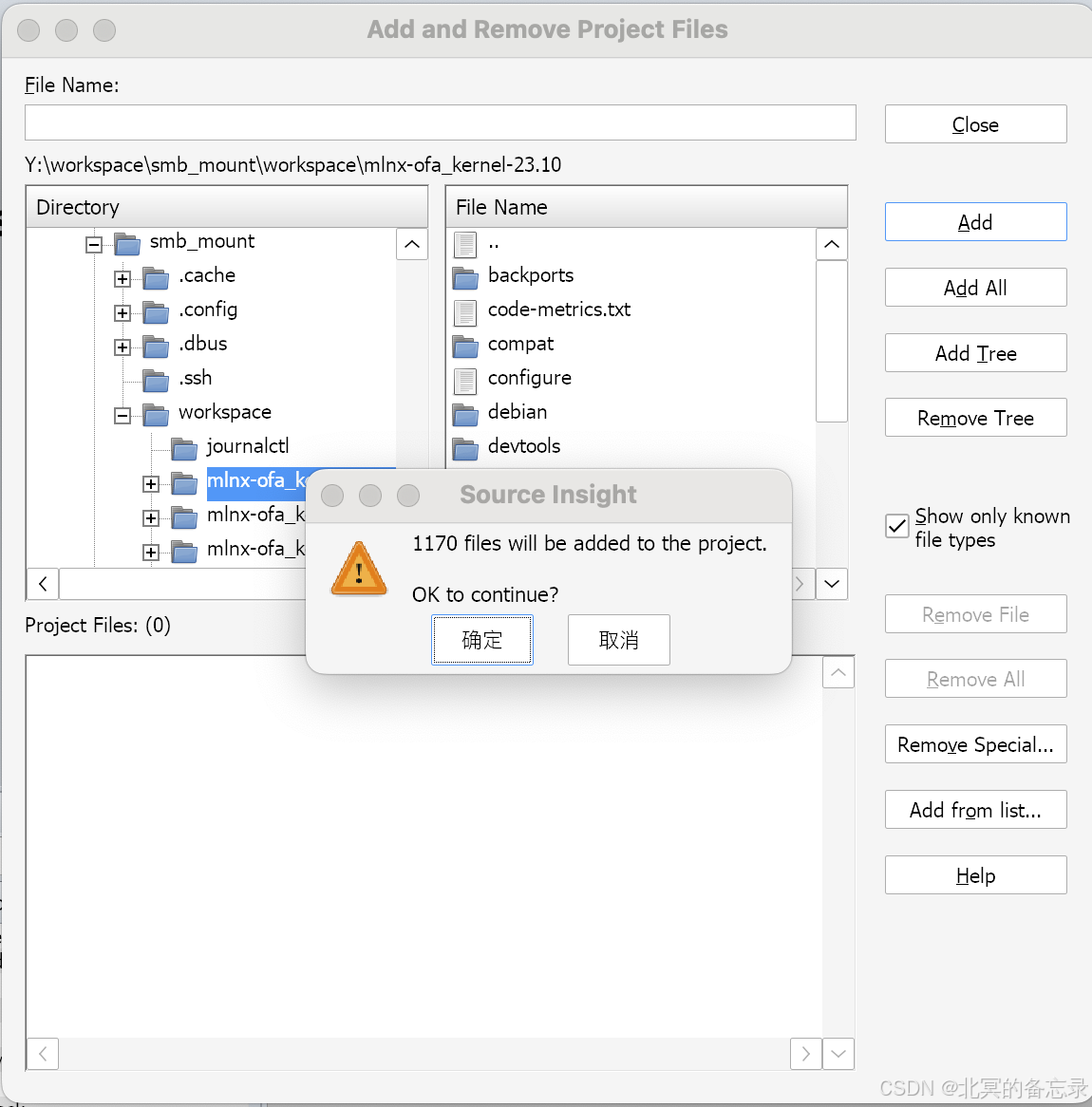This screenshot has width=1092, height=1107.
Task: Expand the .config tree node
Action: pos(122,312)
